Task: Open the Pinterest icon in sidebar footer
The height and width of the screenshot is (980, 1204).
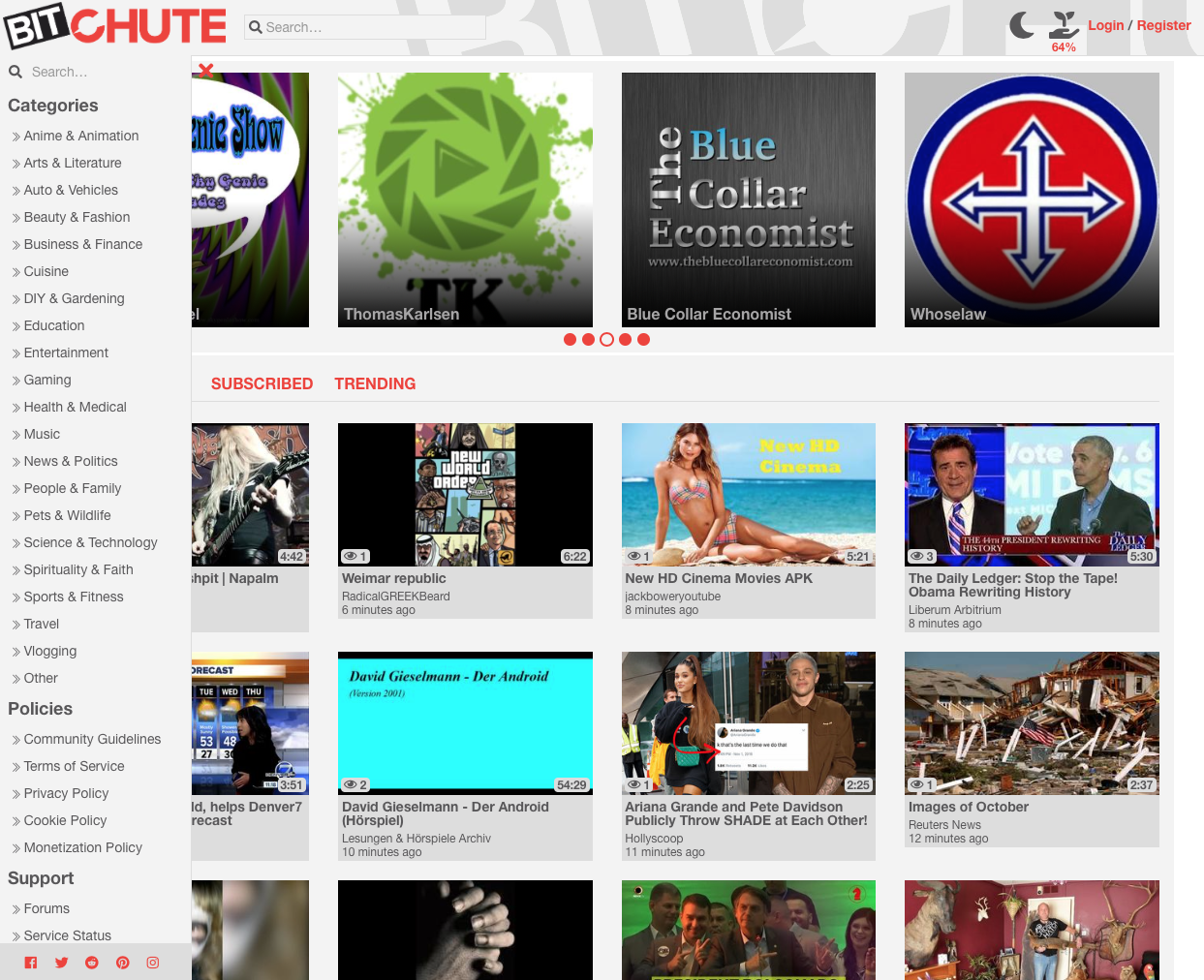Action: [122, 963]
